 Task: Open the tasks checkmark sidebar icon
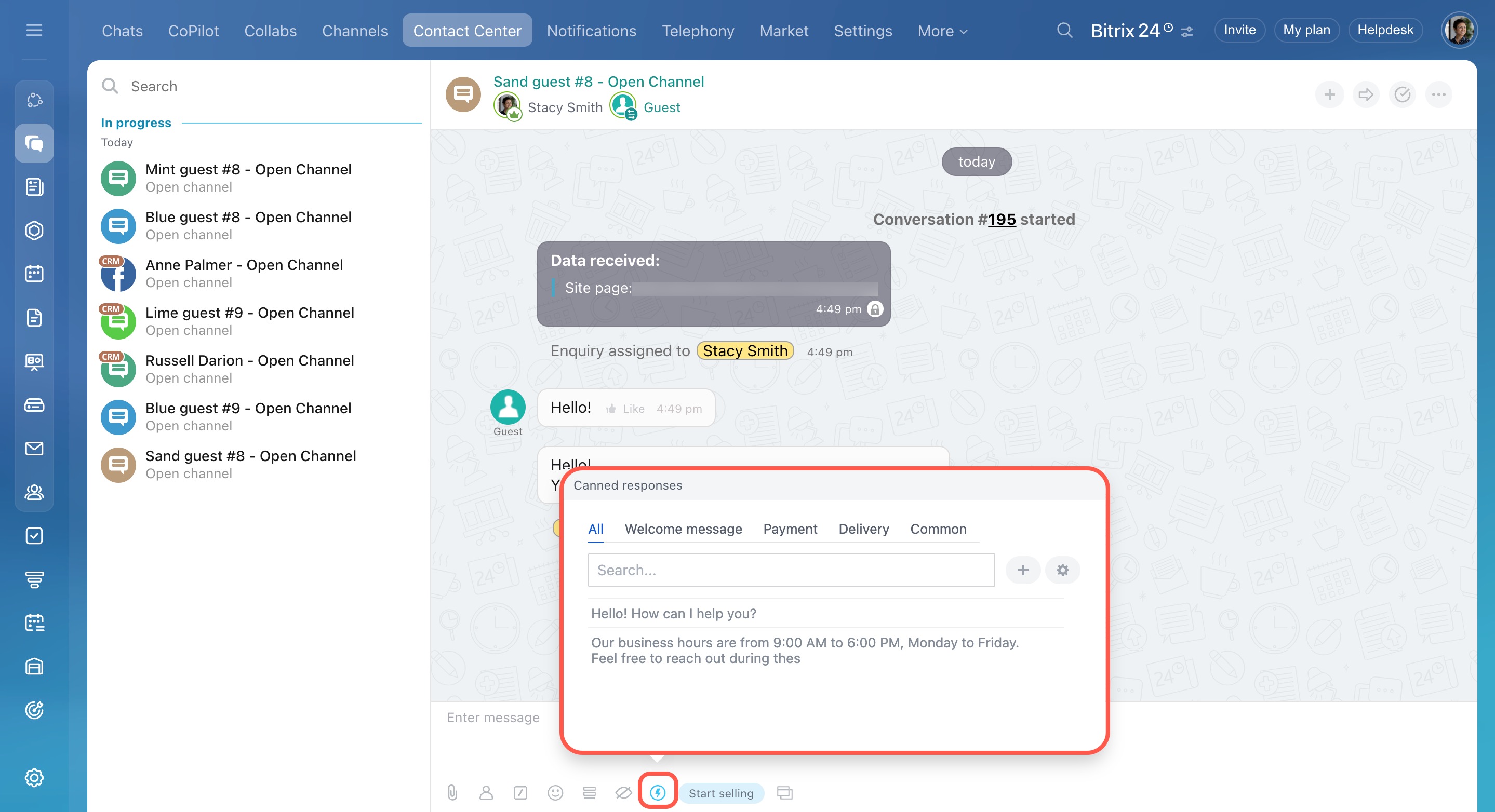[34, 535]
